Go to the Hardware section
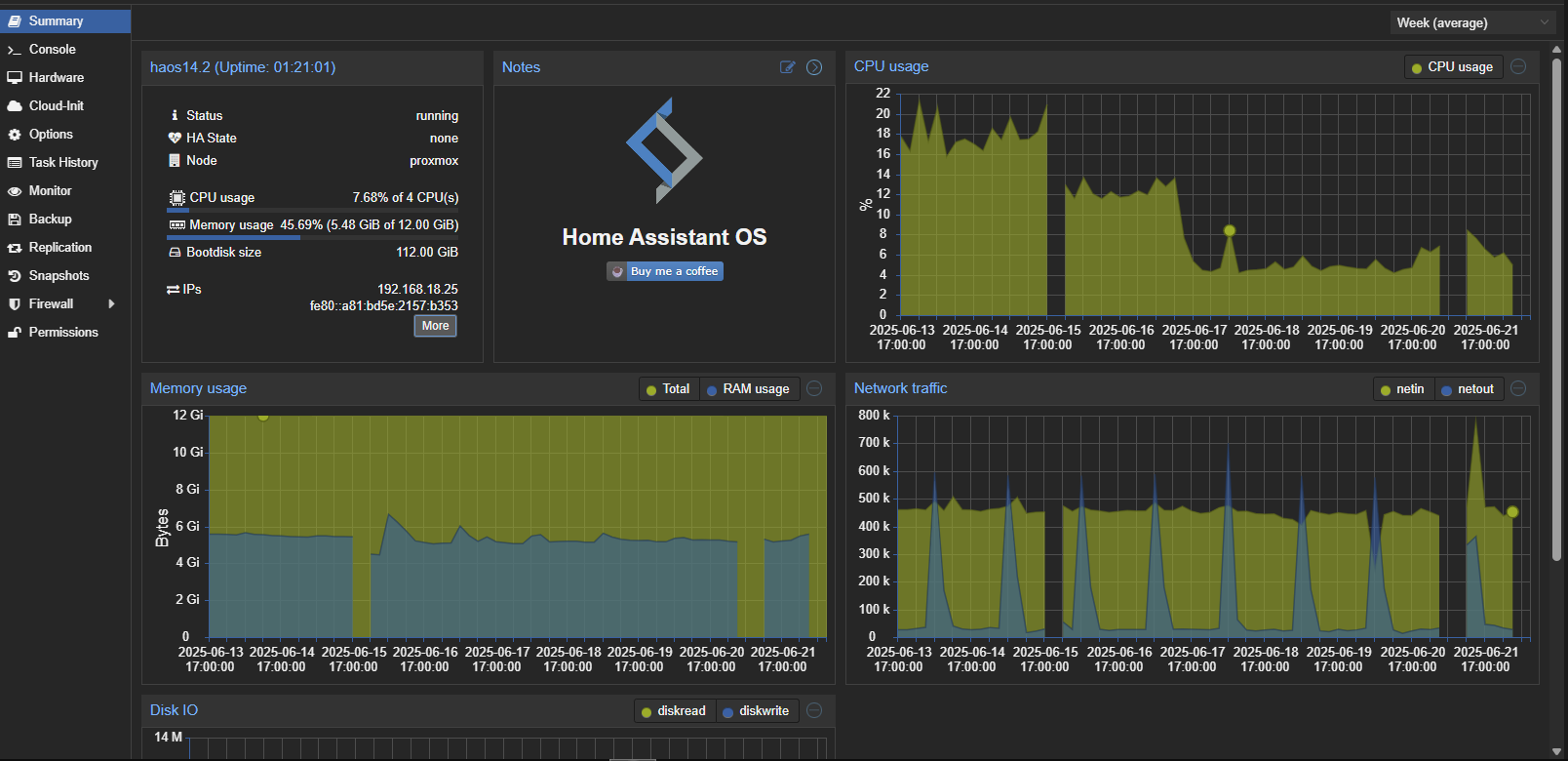This screenshot has height=761, width=1568. click(64, 77)
